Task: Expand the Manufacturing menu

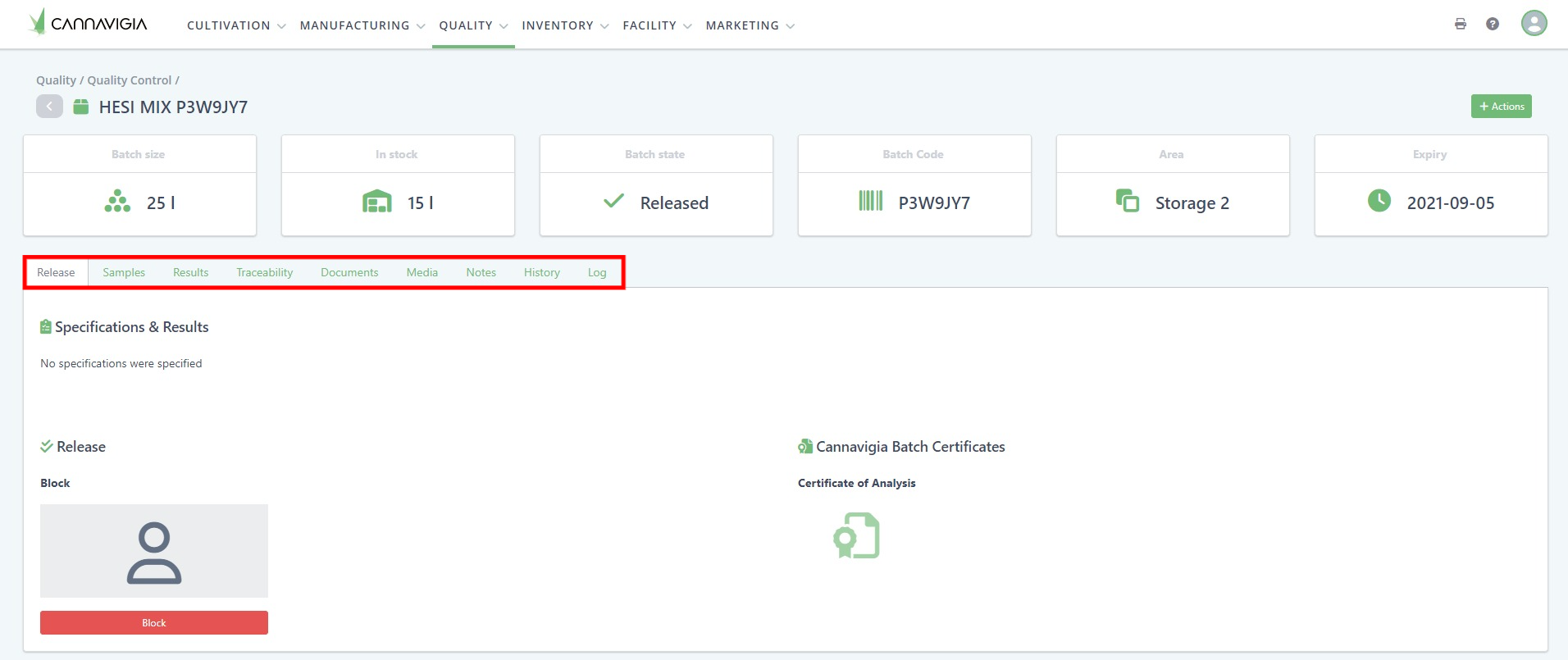Action: (362, 25)
